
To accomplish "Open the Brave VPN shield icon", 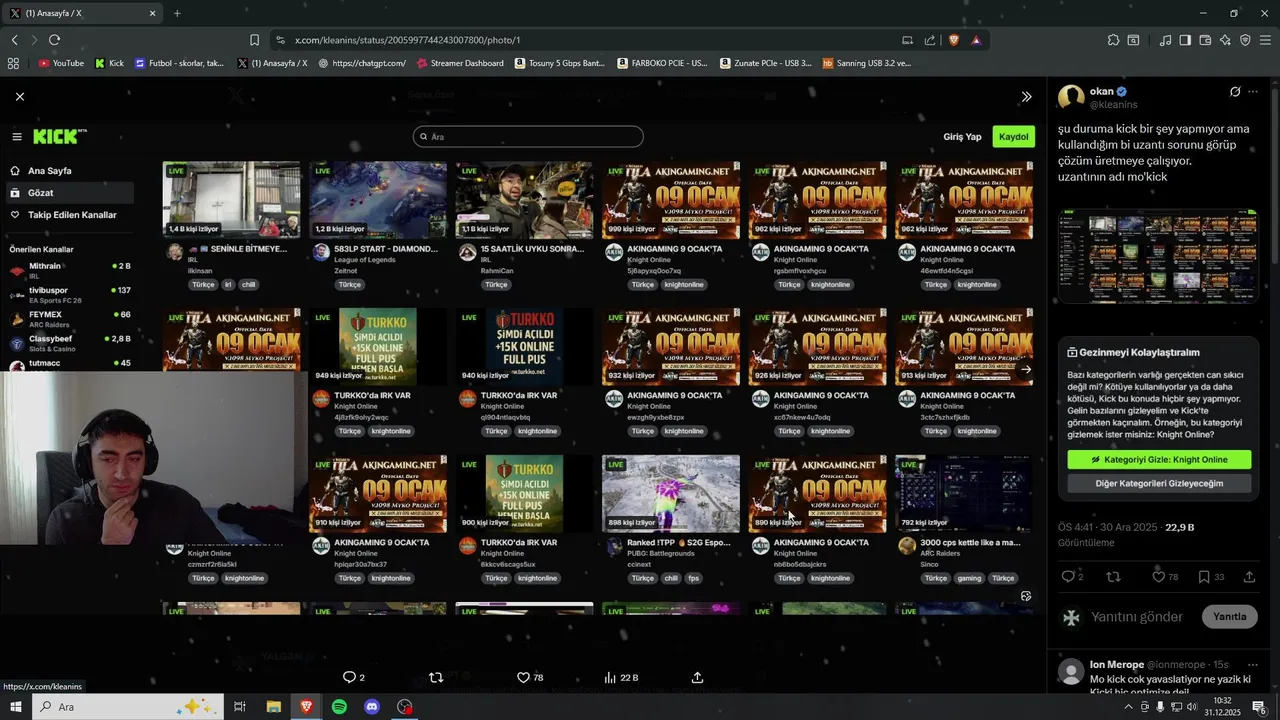I will click(1245, 40).
